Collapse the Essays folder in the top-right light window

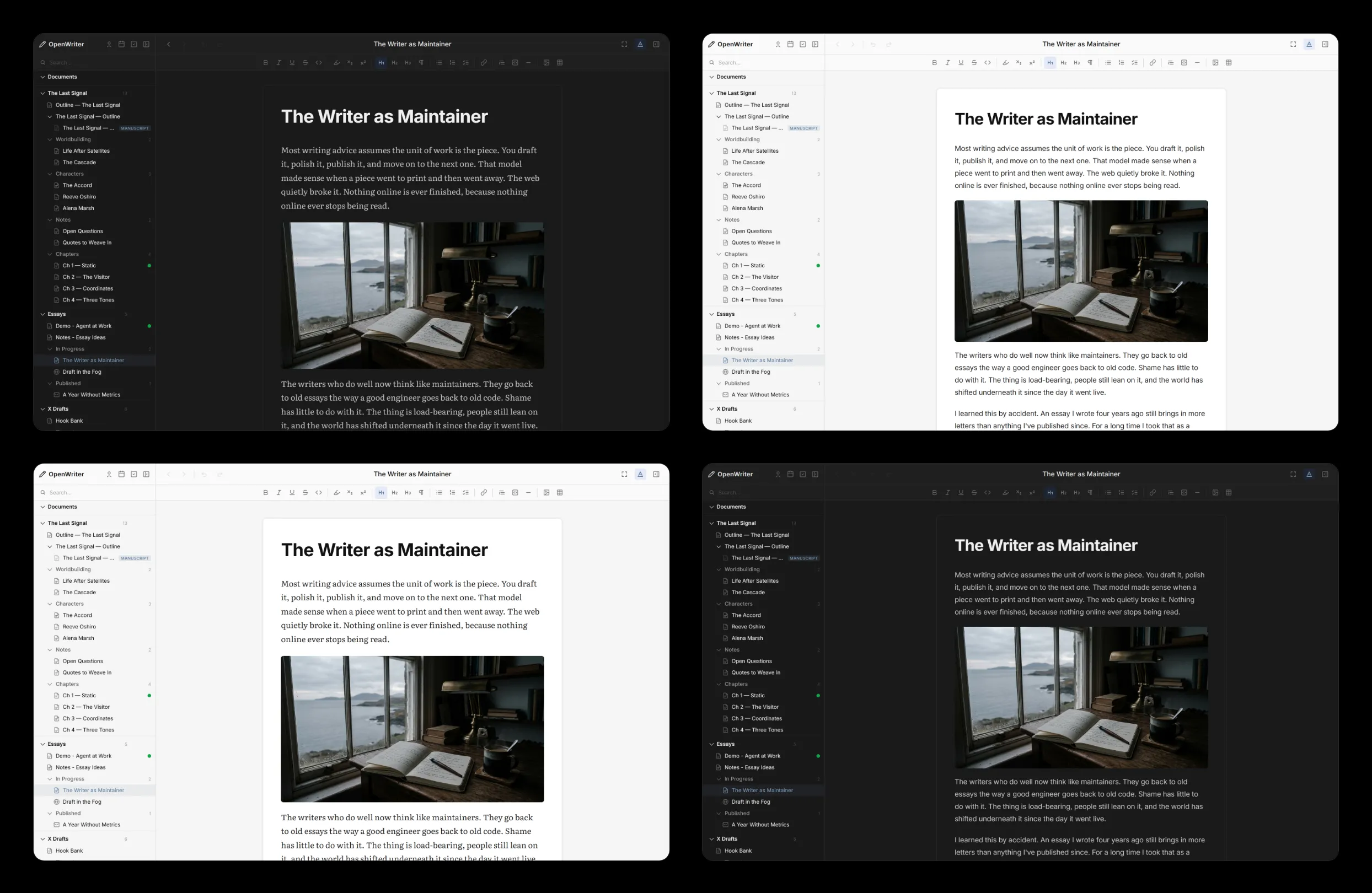pyautogui.click(x=711, y=315)
